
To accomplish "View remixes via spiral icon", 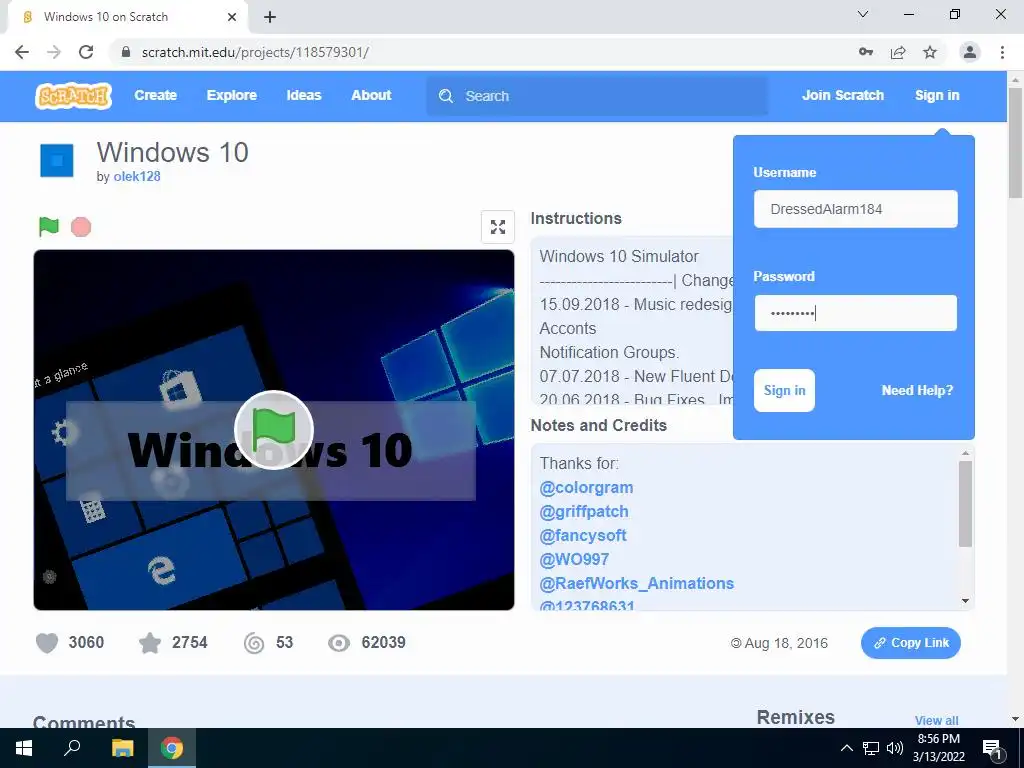I will pos(254,643).
